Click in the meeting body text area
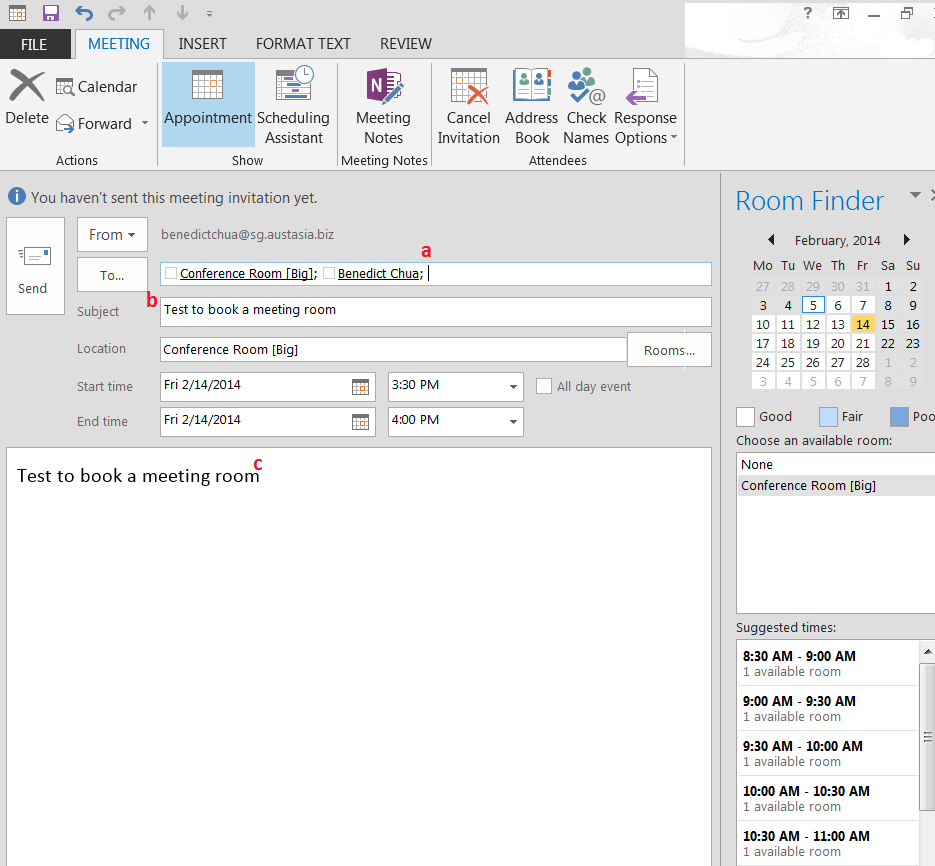935x866 pixels. click(x=359, y=656)
